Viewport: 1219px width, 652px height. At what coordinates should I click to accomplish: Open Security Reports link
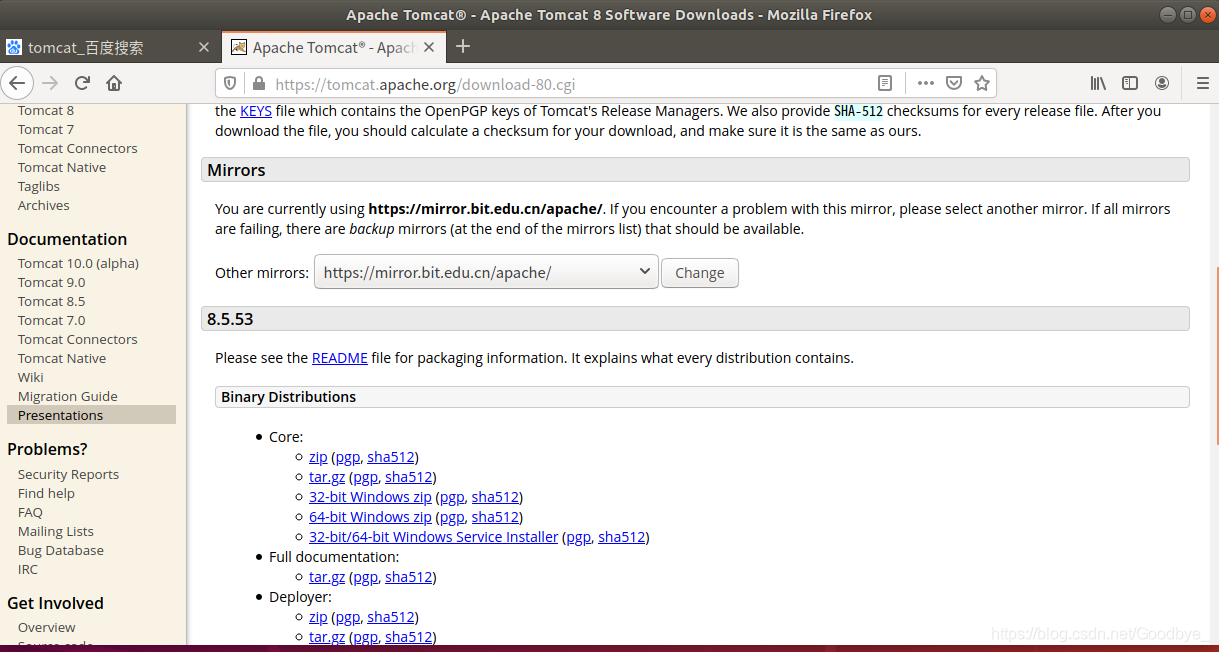tap(68, 475)
